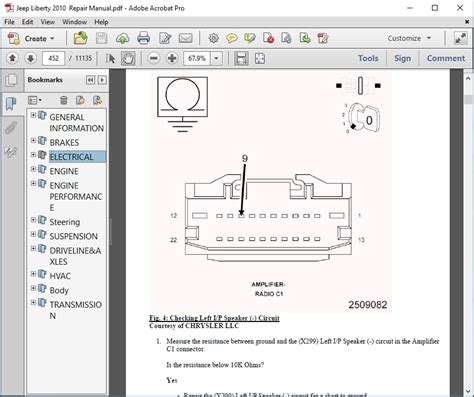Image resolution: width=474 pixels, height=397 pixels.
Task: Go to previous page arrow
Action: [12, 58]
